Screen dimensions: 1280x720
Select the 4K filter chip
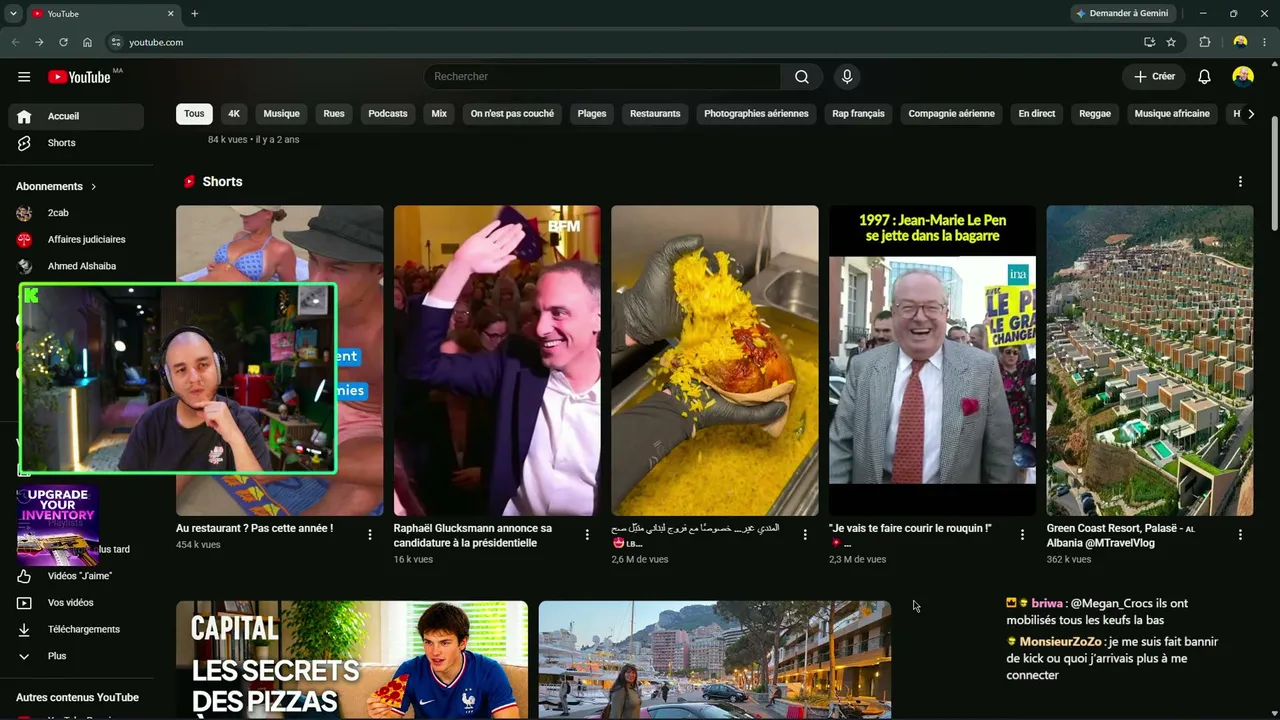click(x=234, y=114)
